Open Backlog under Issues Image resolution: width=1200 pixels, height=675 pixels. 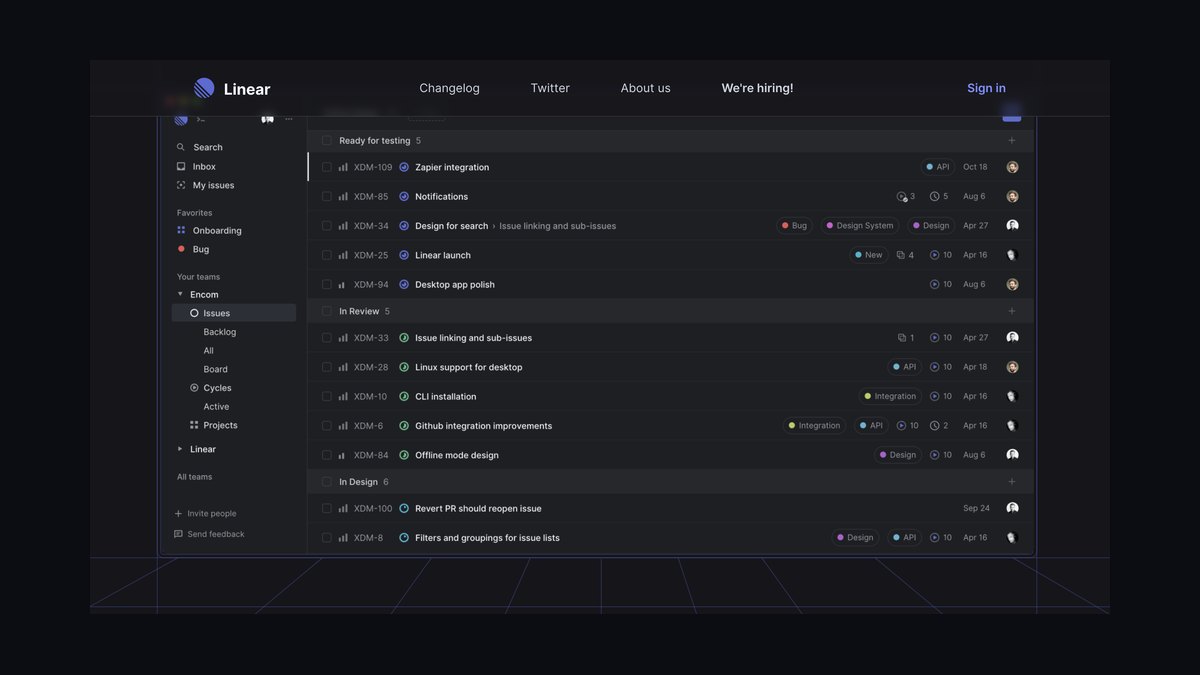[220, 332]
